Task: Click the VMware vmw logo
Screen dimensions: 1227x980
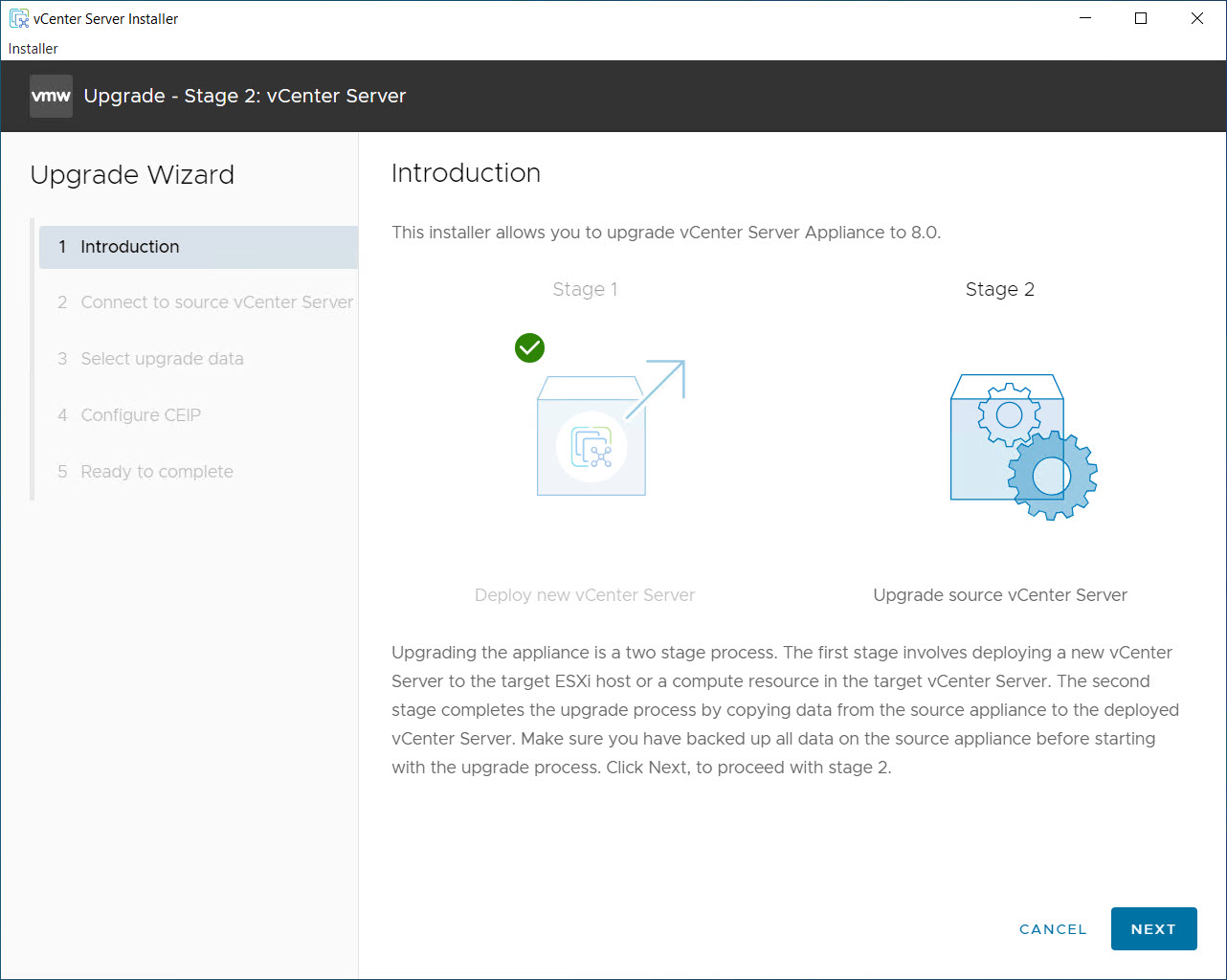Action: (51, 96)
